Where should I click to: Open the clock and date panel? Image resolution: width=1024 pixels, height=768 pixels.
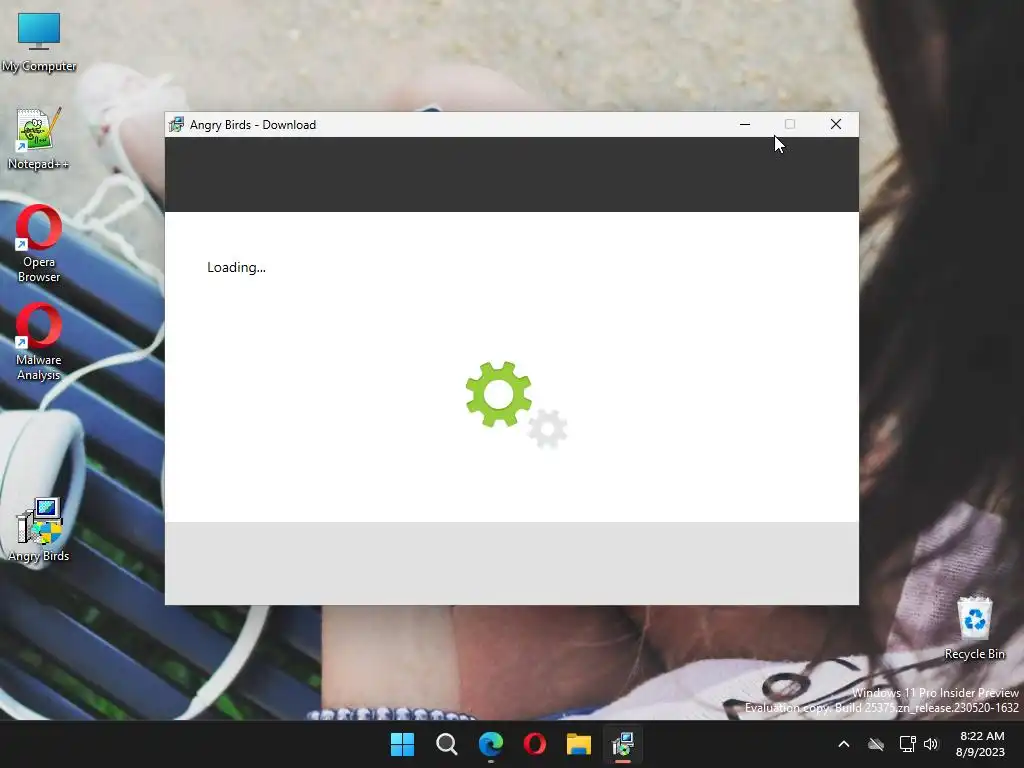point(981,744)
